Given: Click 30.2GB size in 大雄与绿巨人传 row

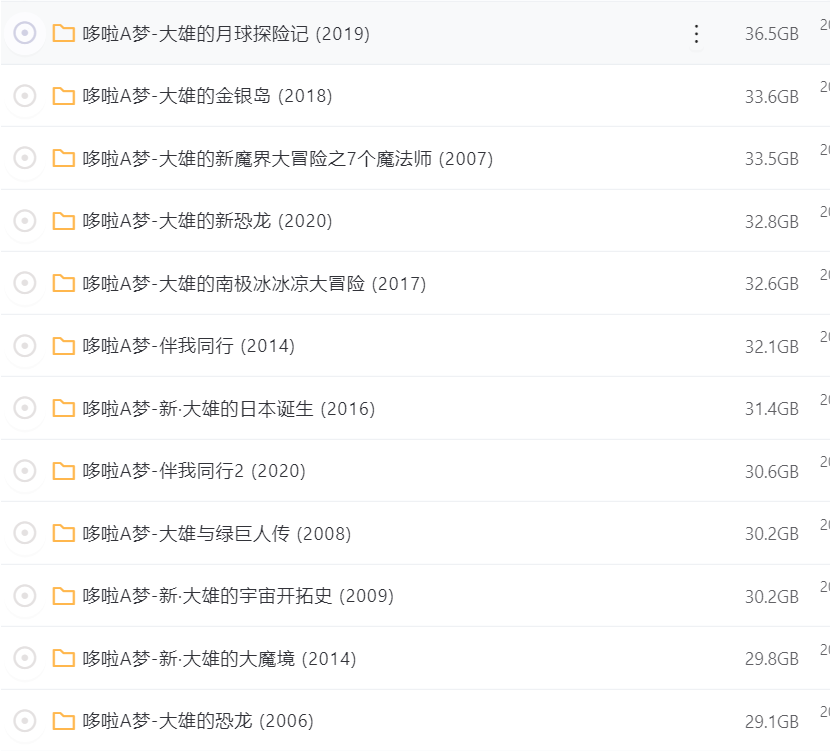Looking at the screenshot, I should pos(772,533).
